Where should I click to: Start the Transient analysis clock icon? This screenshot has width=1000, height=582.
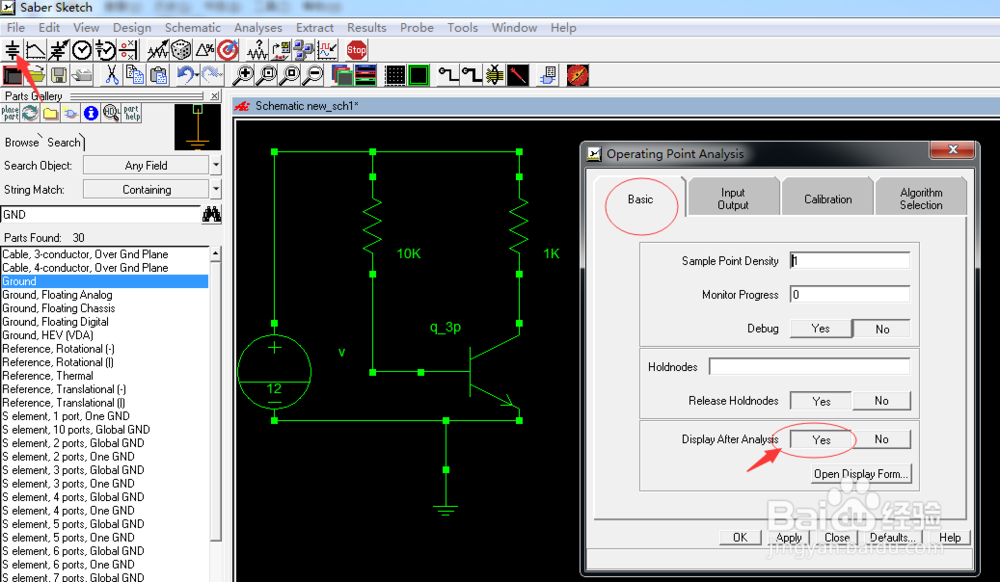coord(82,50)
